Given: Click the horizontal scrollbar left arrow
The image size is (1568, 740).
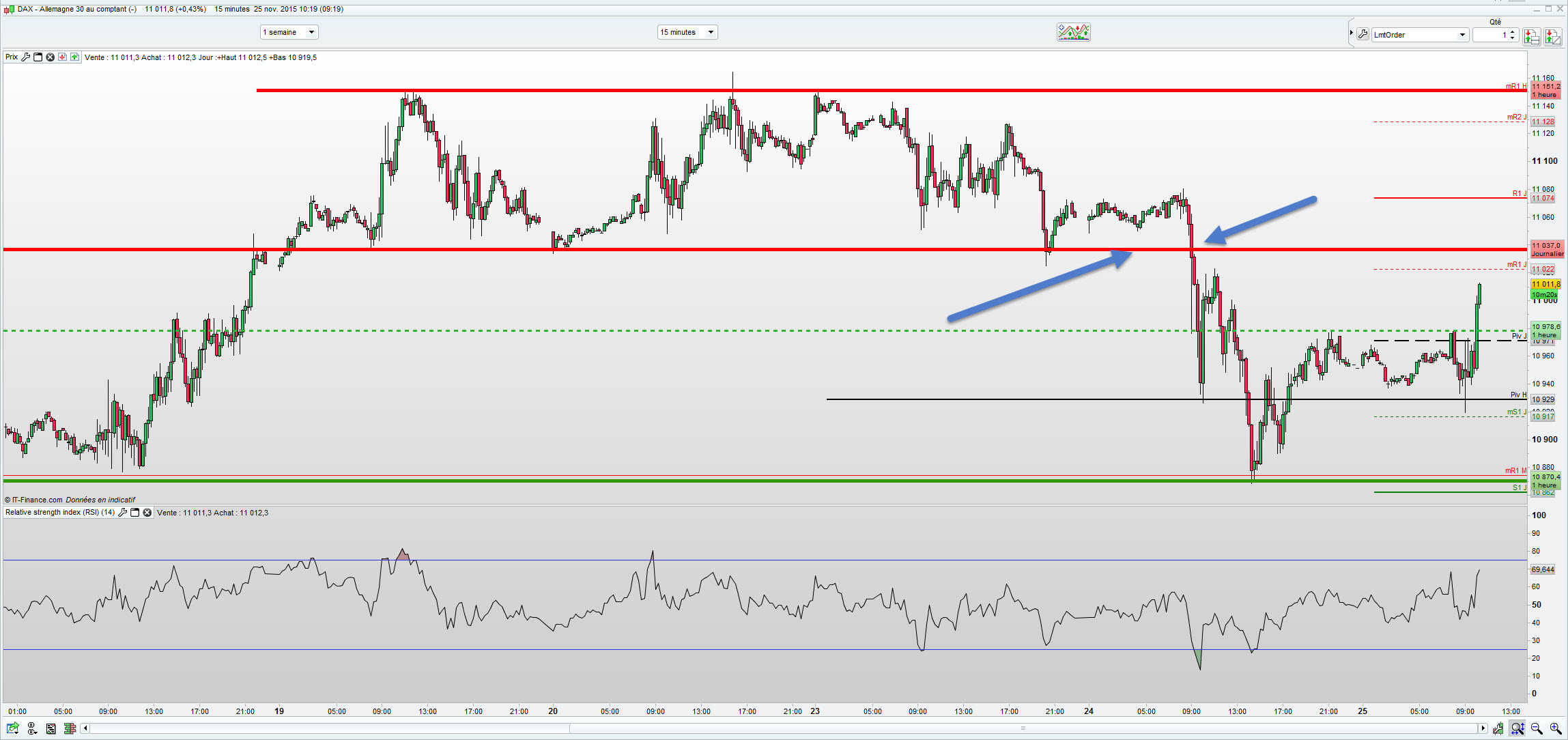Looking at the screenshot, I should (x=85, y=728).
